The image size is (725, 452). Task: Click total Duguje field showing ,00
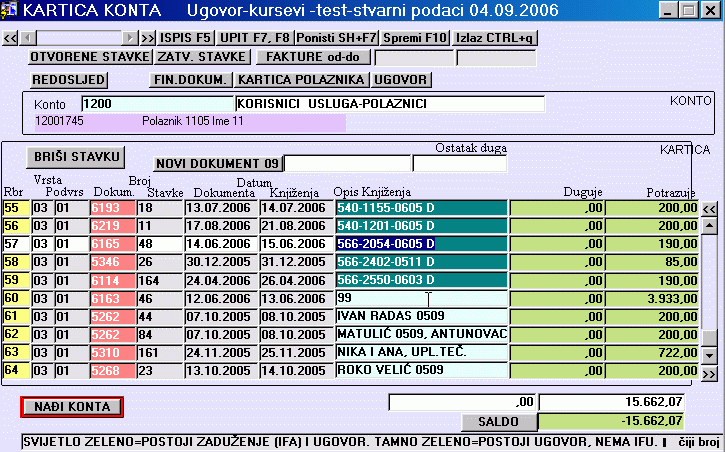tap(462, 402)
